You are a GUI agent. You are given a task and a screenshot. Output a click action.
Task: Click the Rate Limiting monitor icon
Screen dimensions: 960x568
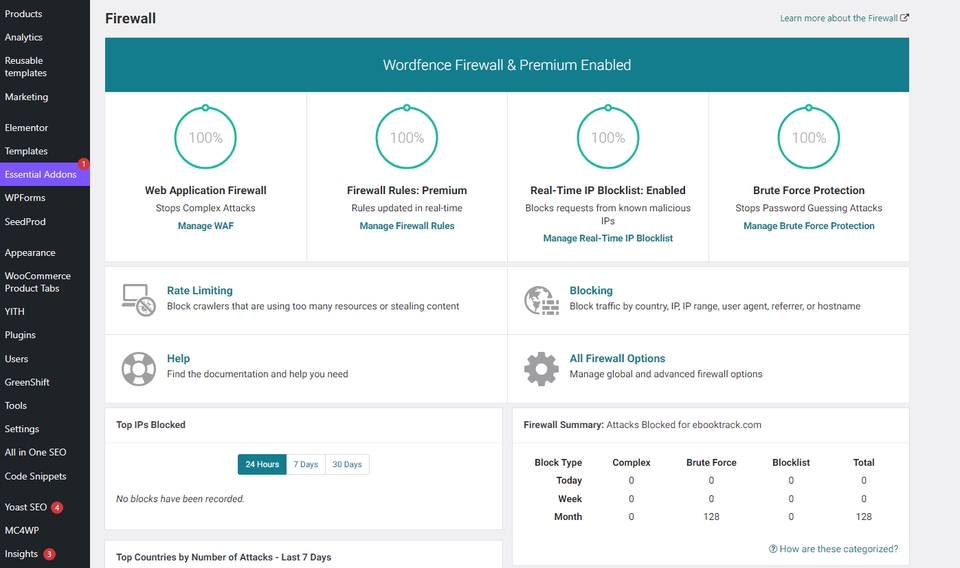pyautogui.click(x=138, y=300)
